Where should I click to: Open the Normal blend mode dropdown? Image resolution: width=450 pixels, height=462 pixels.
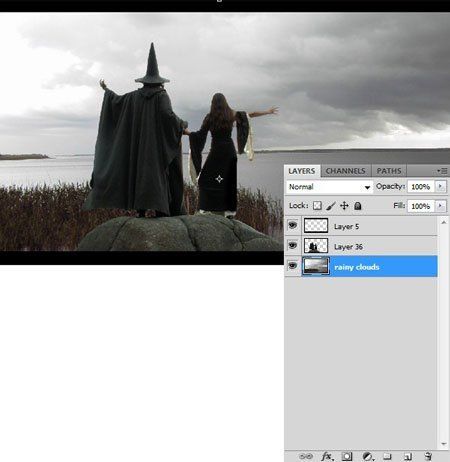(x=329, y=187)
